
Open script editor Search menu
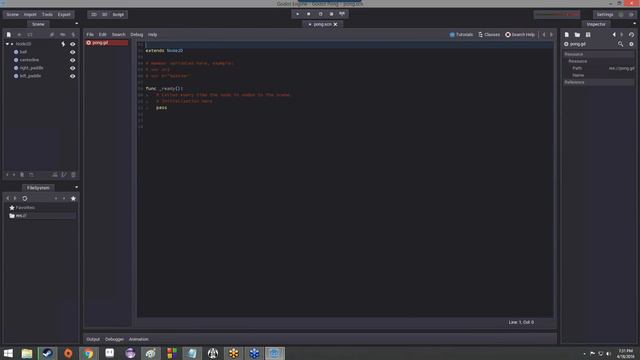119,35
